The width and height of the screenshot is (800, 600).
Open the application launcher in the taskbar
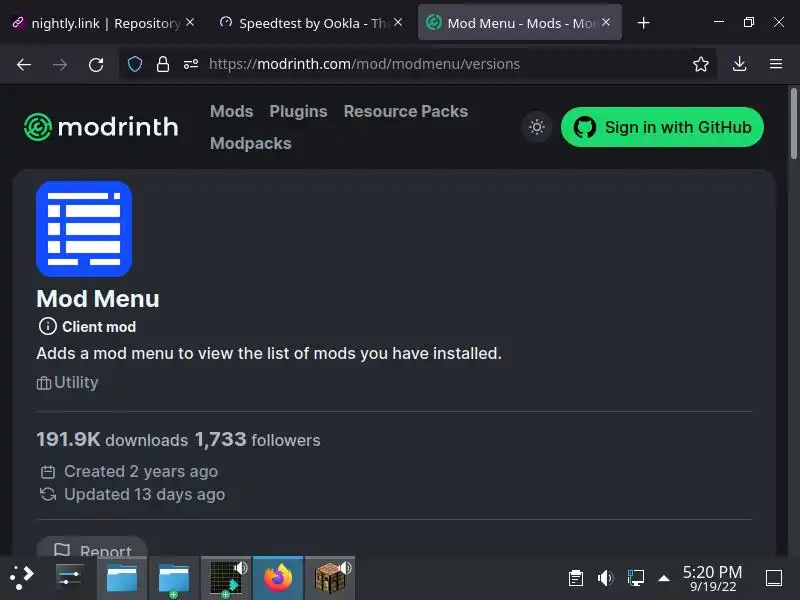21,578
